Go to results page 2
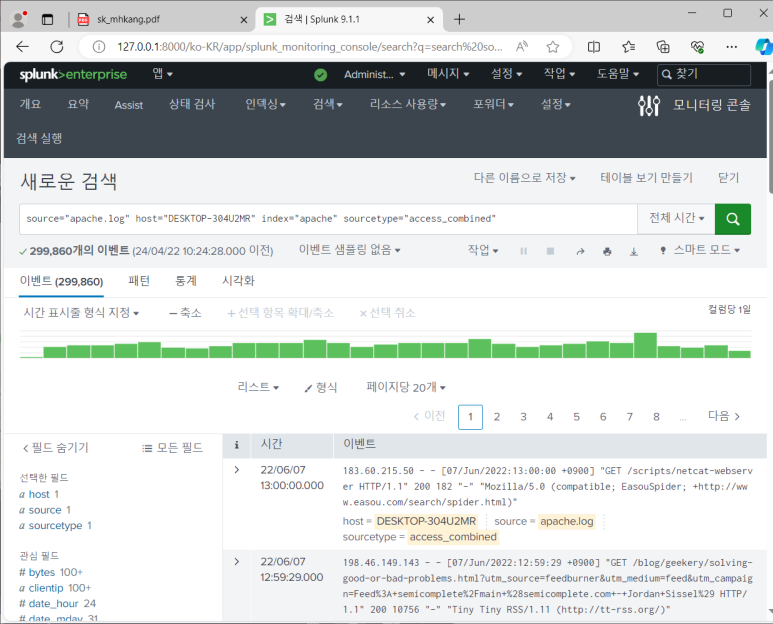 point(497,417)
